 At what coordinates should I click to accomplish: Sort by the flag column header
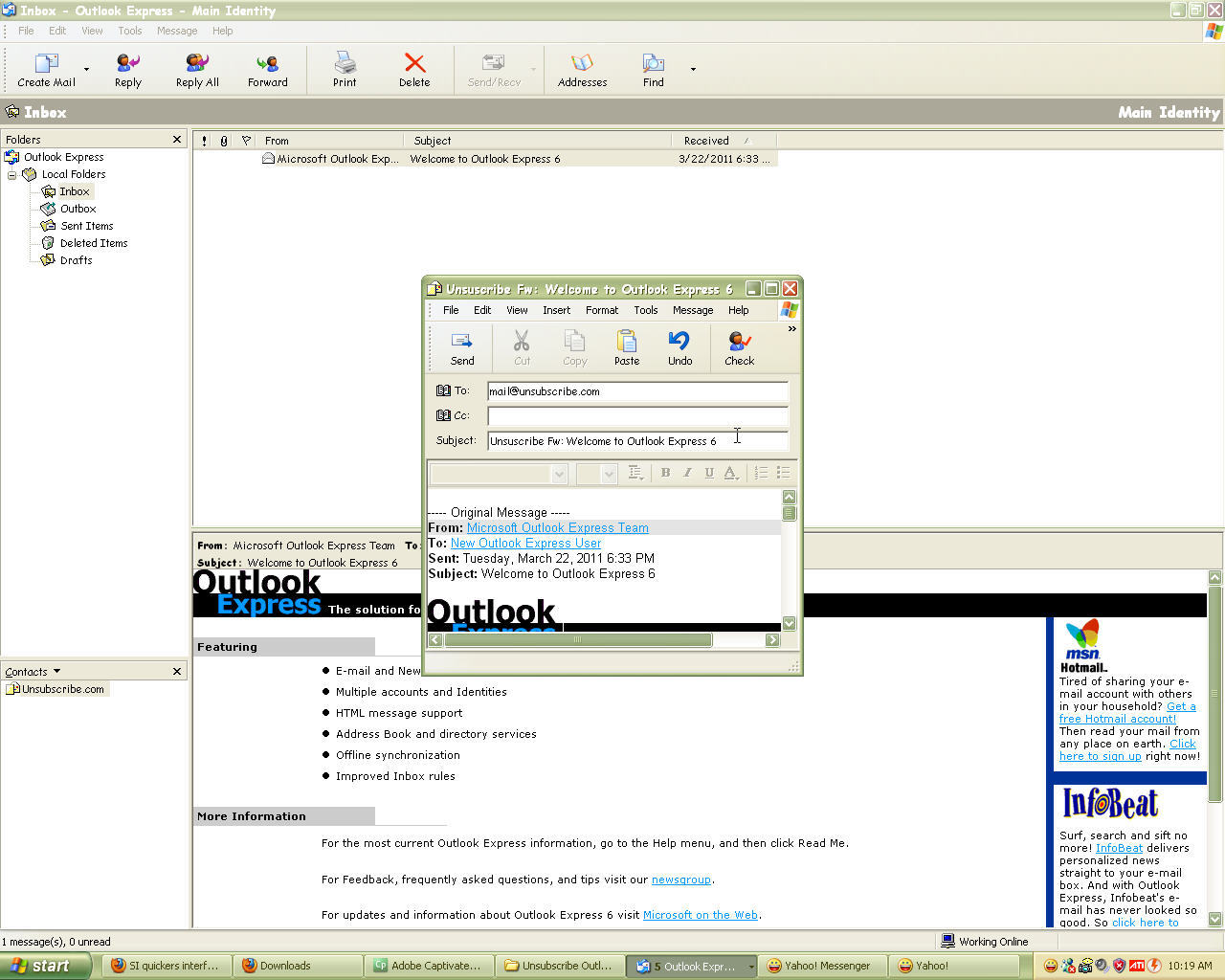246,141
